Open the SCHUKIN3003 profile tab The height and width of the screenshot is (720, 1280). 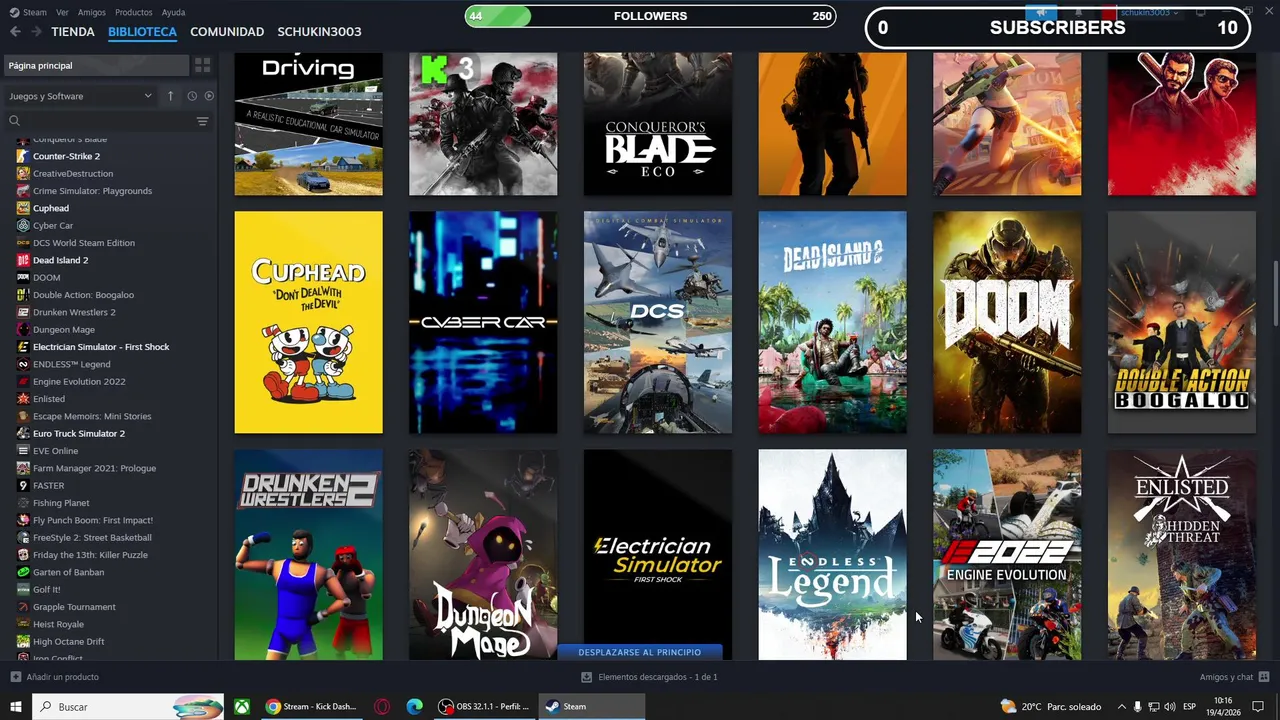point(319,32)
